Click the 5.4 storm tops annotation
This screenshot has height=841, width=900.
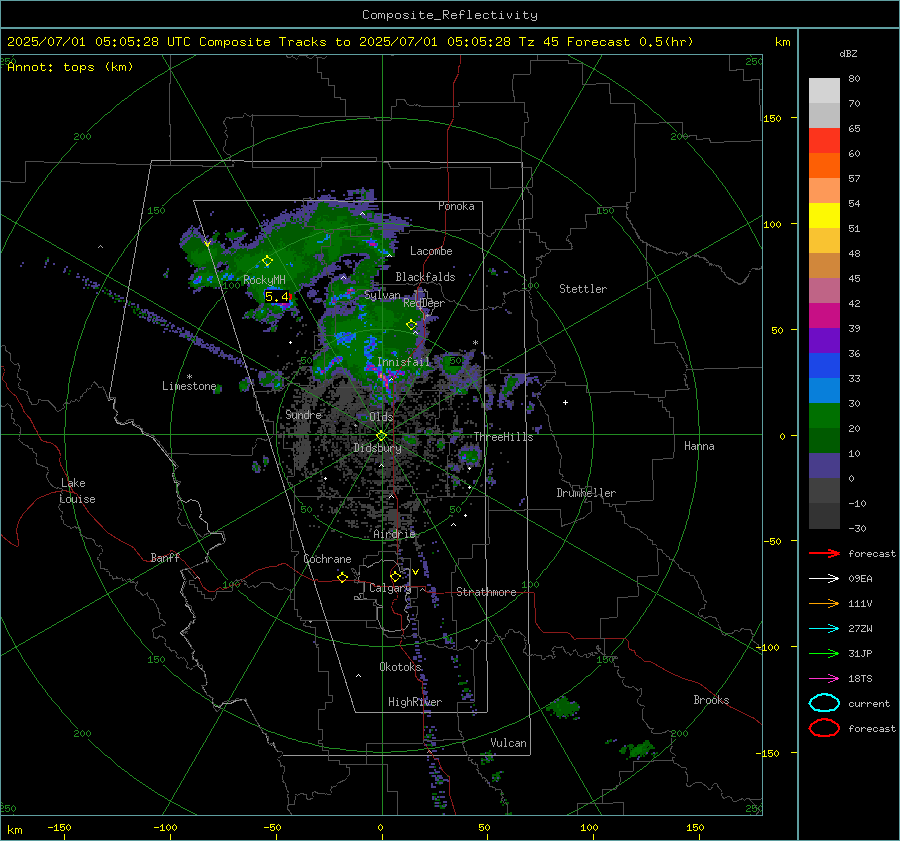click(x=277, y=297)
